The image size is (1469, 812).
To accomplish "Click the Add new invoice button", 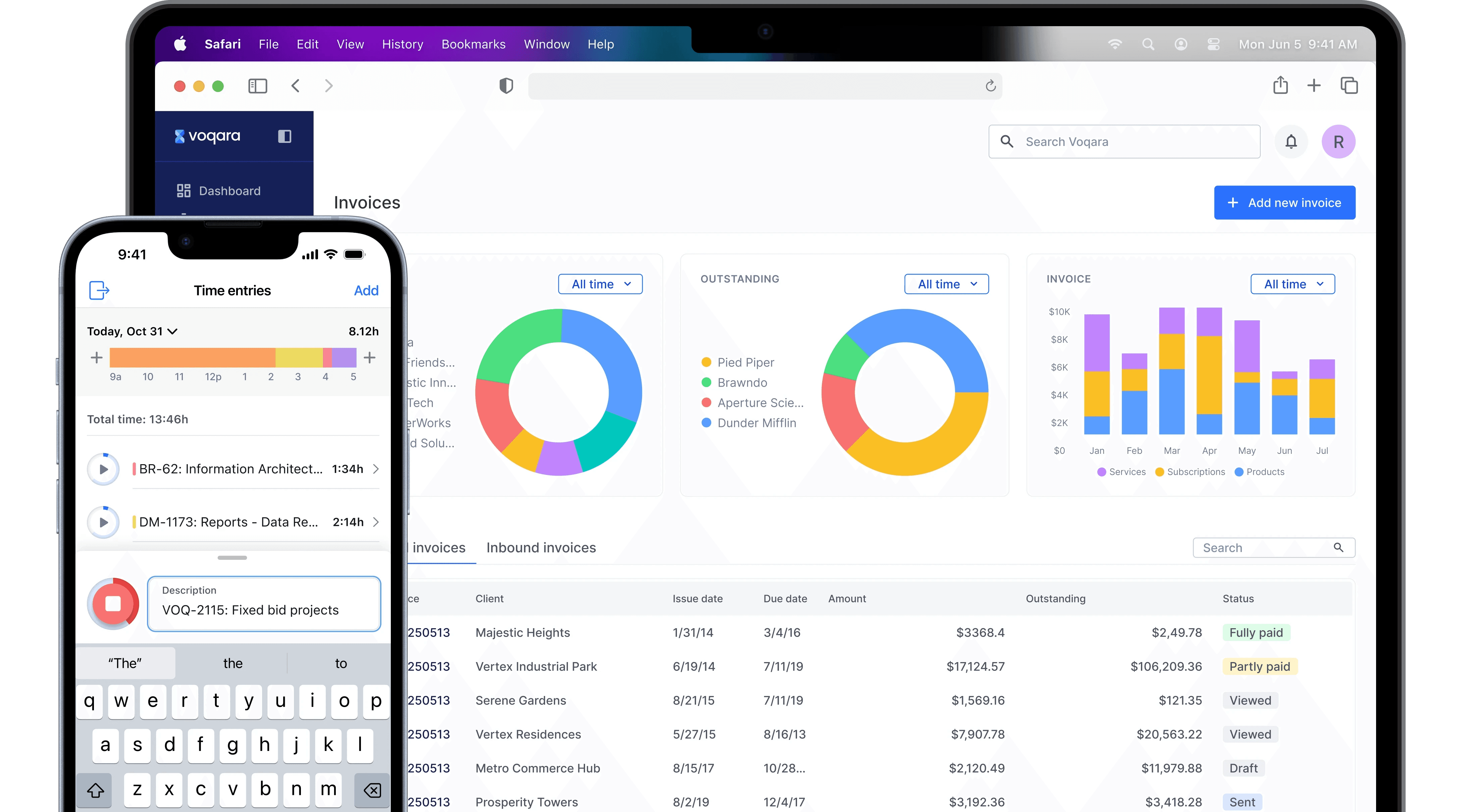I will (x=1284, y=203).
